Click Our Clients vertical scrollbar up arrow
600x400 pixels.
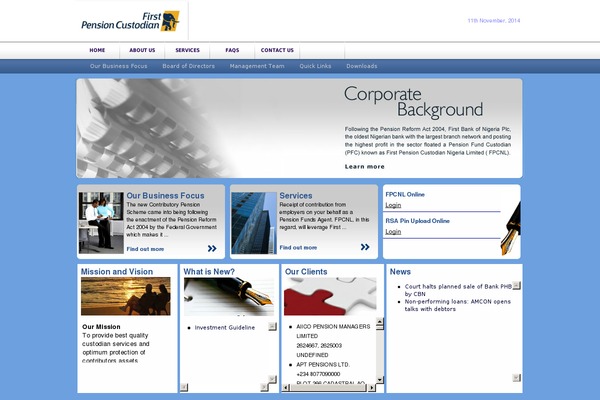pyautogui.click(x=380, y=322)
